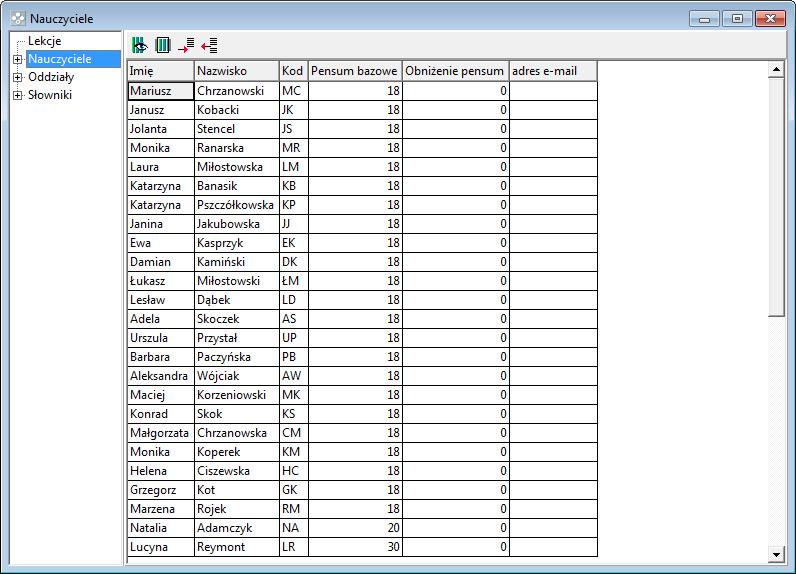Viewport: 796px width, 574px height.
Task: Select the cell Pszczółkowska
Action: 237,205
